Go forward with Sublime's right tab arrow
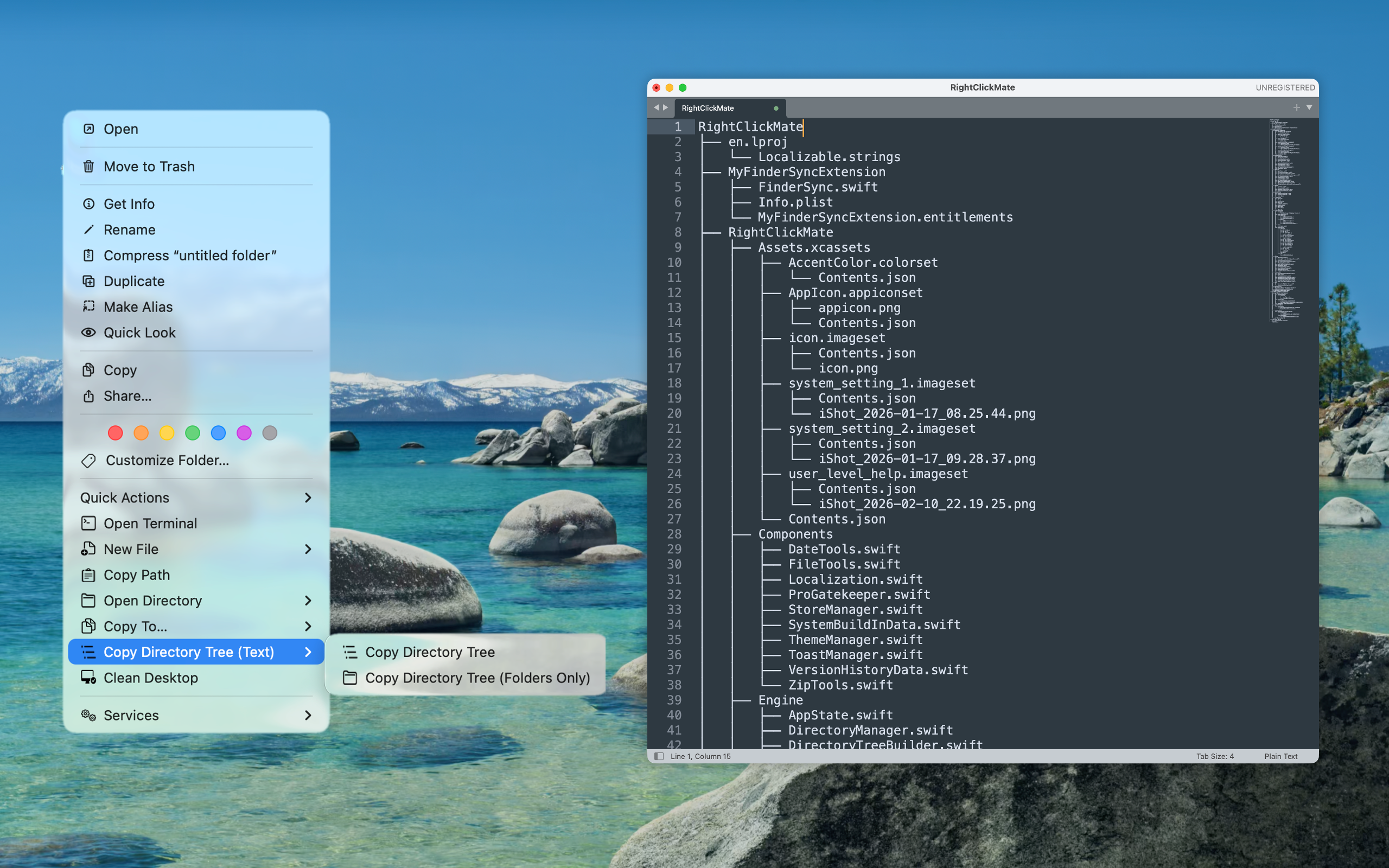Image resolution: width=1389 pixels, height=868 pixels. pyautogui.click(x=666, y=107)
